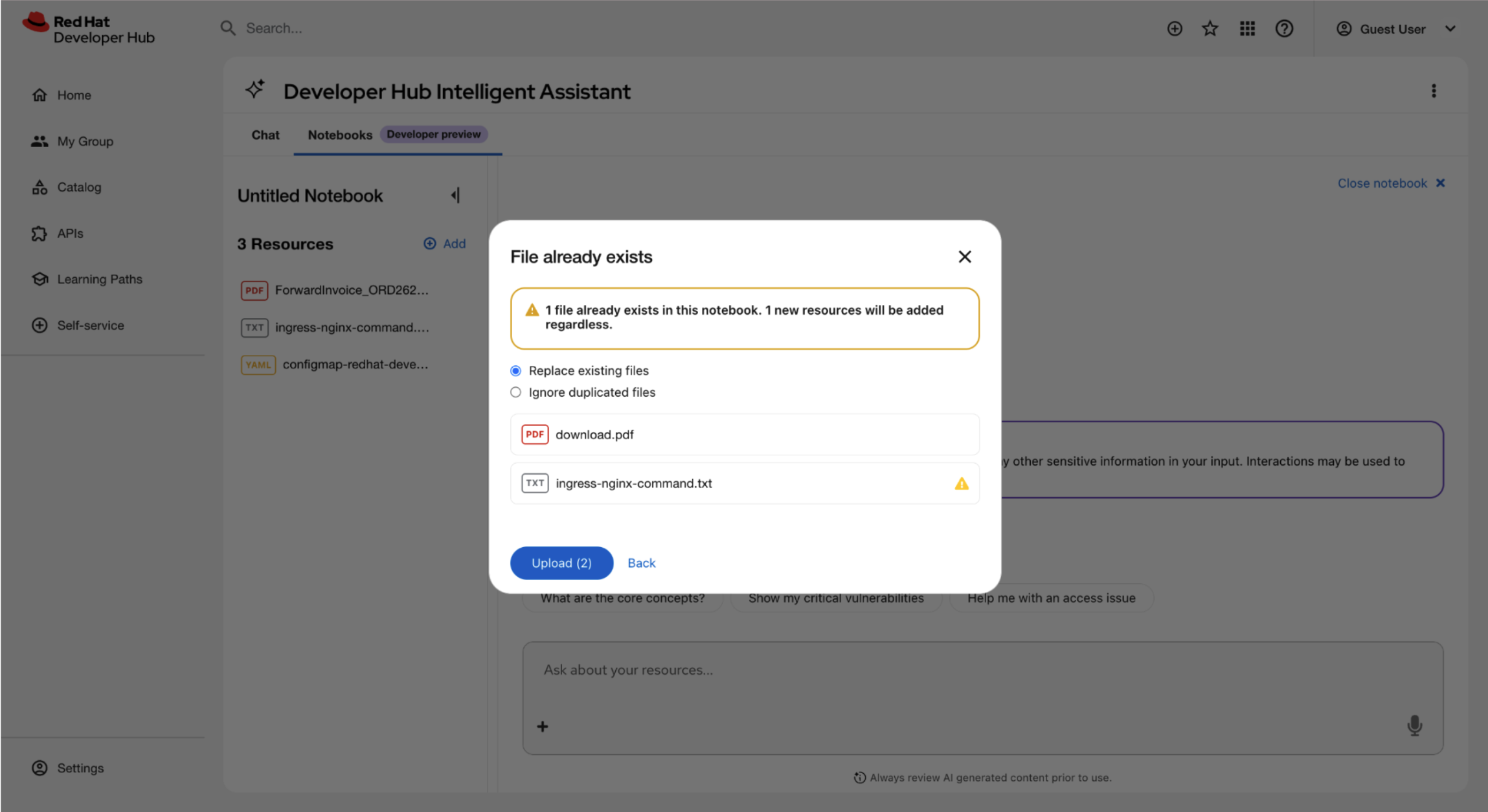Click the ingress-nginx-command.txt row in the dialog

coord(745,483)
